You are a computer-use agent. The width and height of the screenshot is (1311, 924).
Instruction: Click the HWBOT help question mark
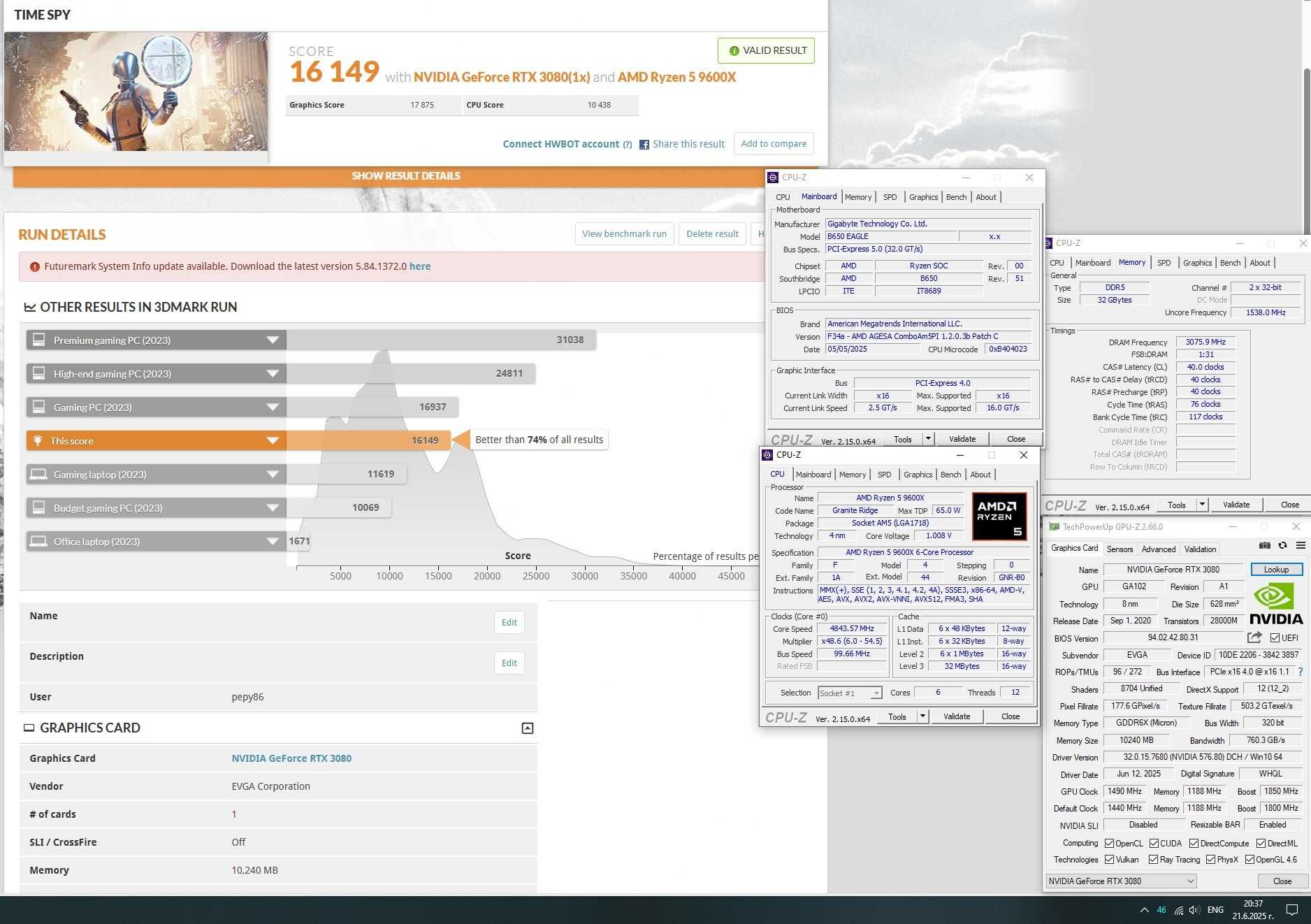point(627,145)
